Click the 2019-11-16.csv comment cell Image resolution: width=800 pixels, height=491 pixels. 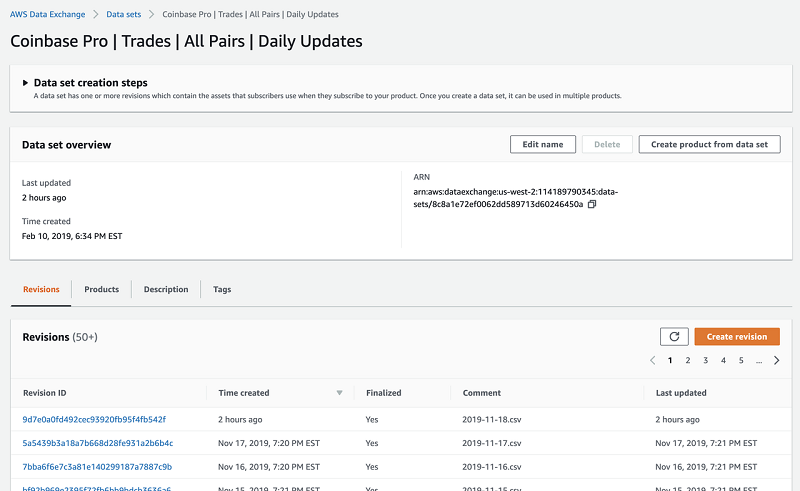coord(492,467)
